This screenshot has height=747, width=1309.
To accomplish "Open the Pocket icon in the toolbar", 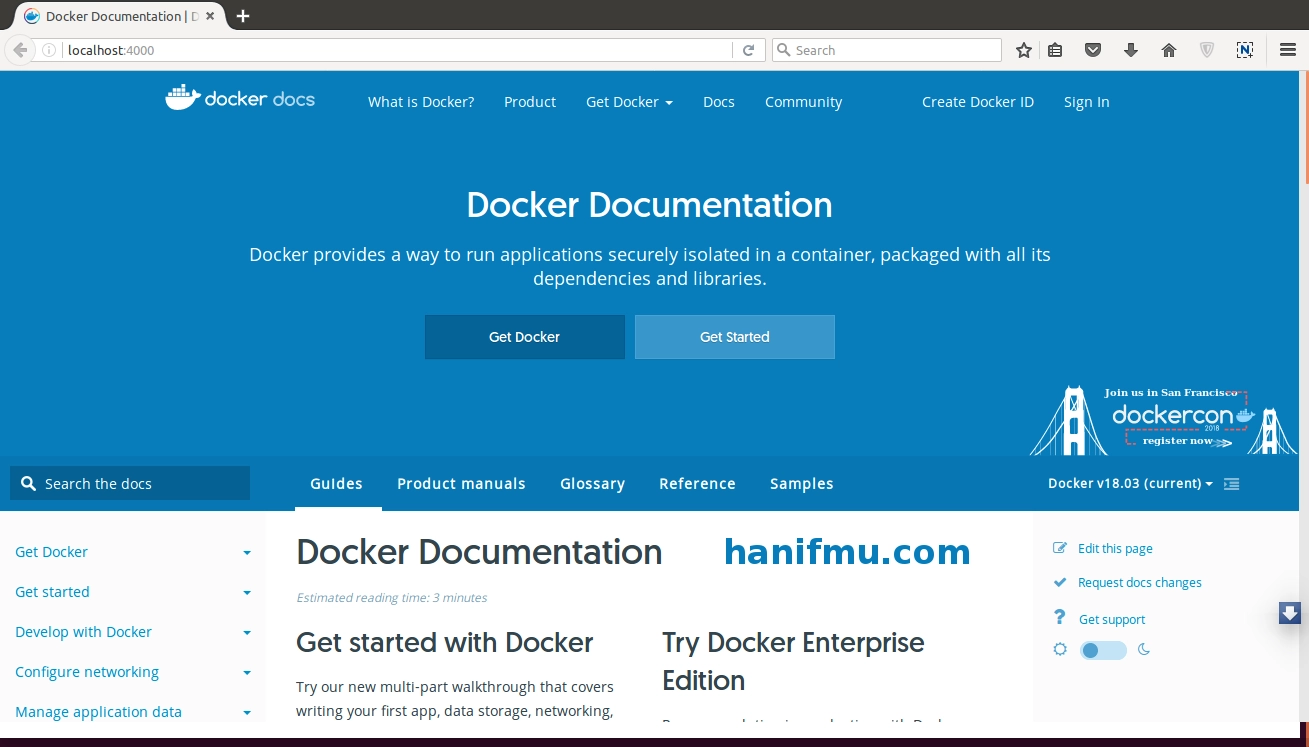I will click(1093, 50).
